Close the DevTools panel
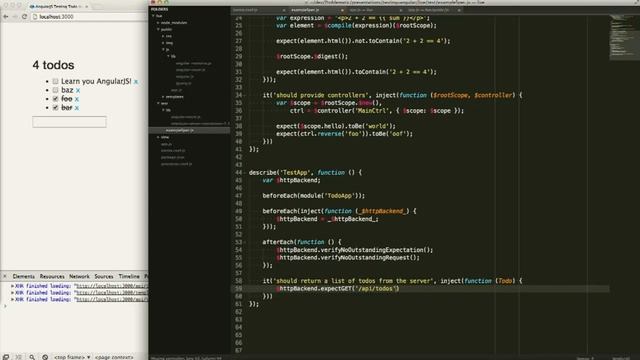 (4, 276)
